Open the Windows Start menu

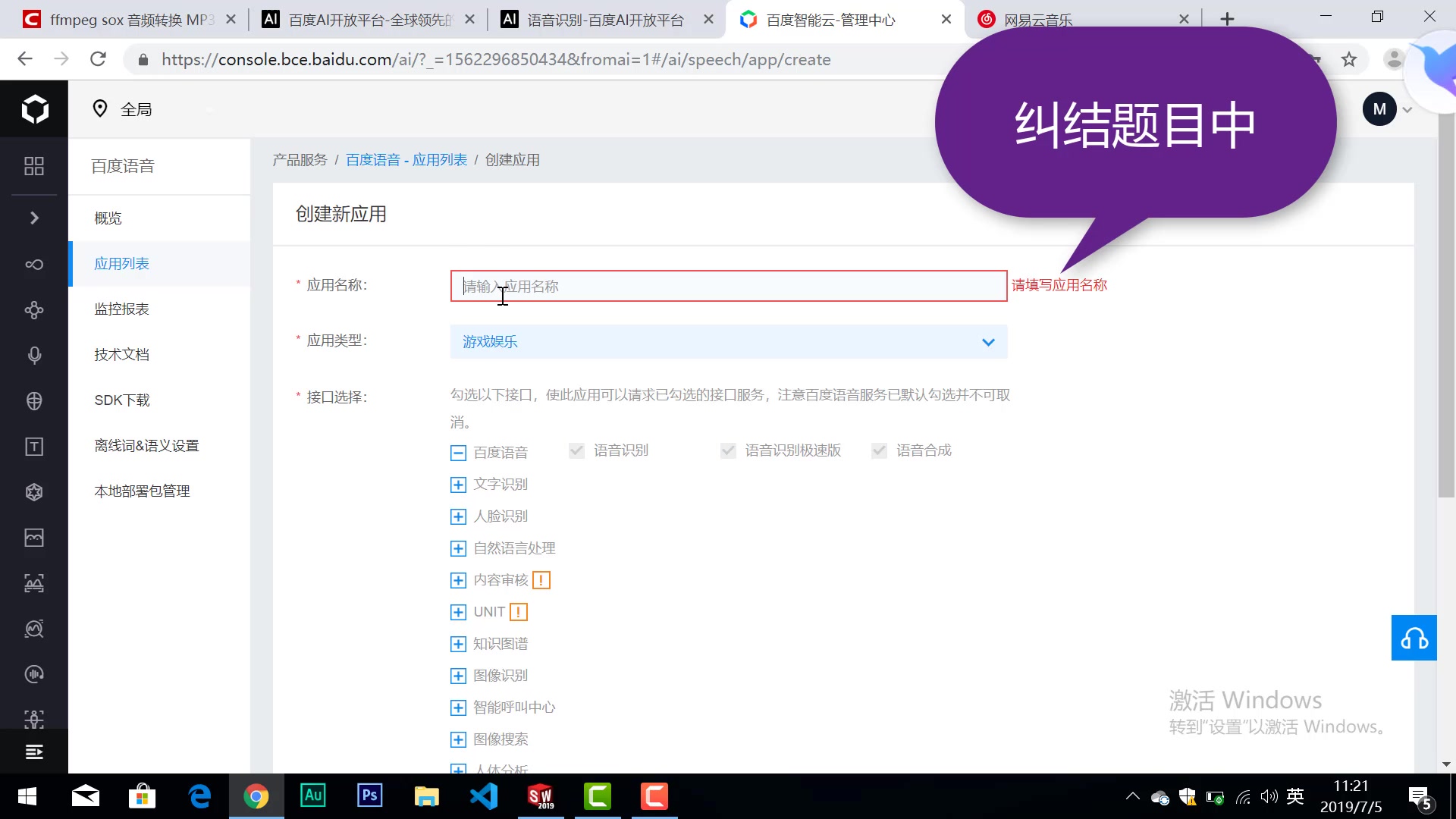pyautogui.click(x=27, y=796)
